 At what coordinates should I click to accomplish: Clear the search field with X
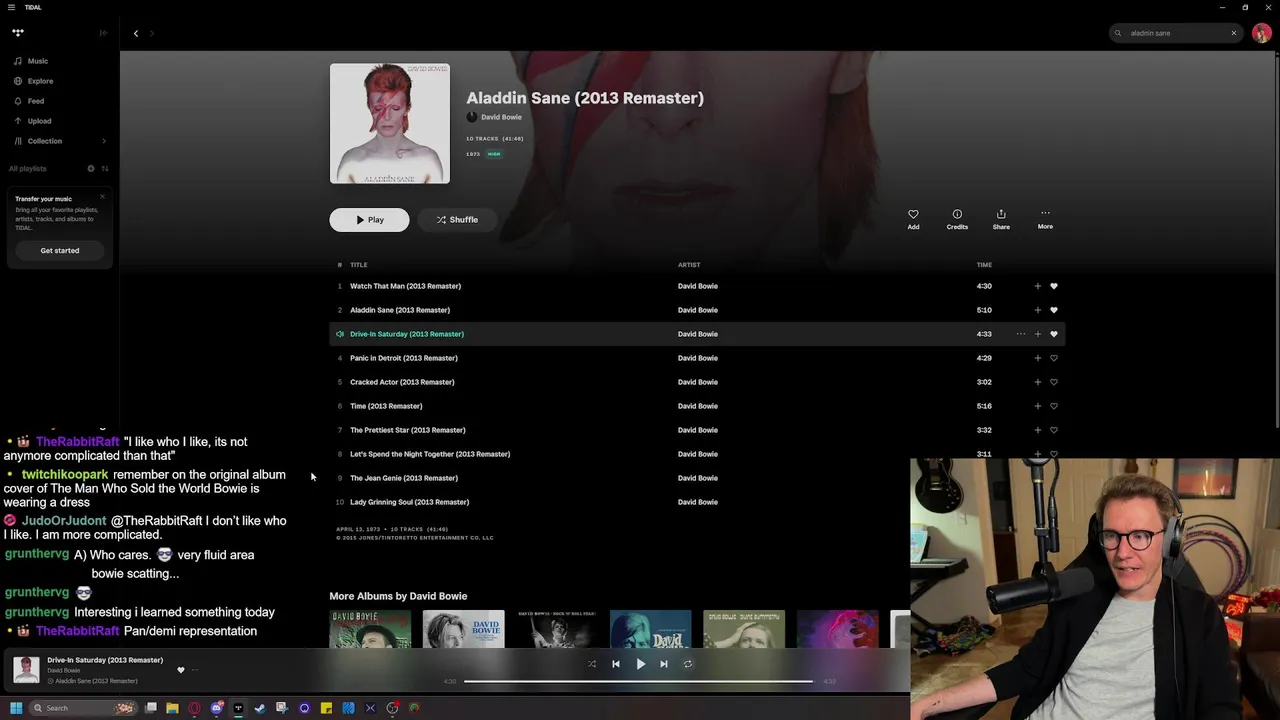pyautogui.click(x=1233, y=33)
